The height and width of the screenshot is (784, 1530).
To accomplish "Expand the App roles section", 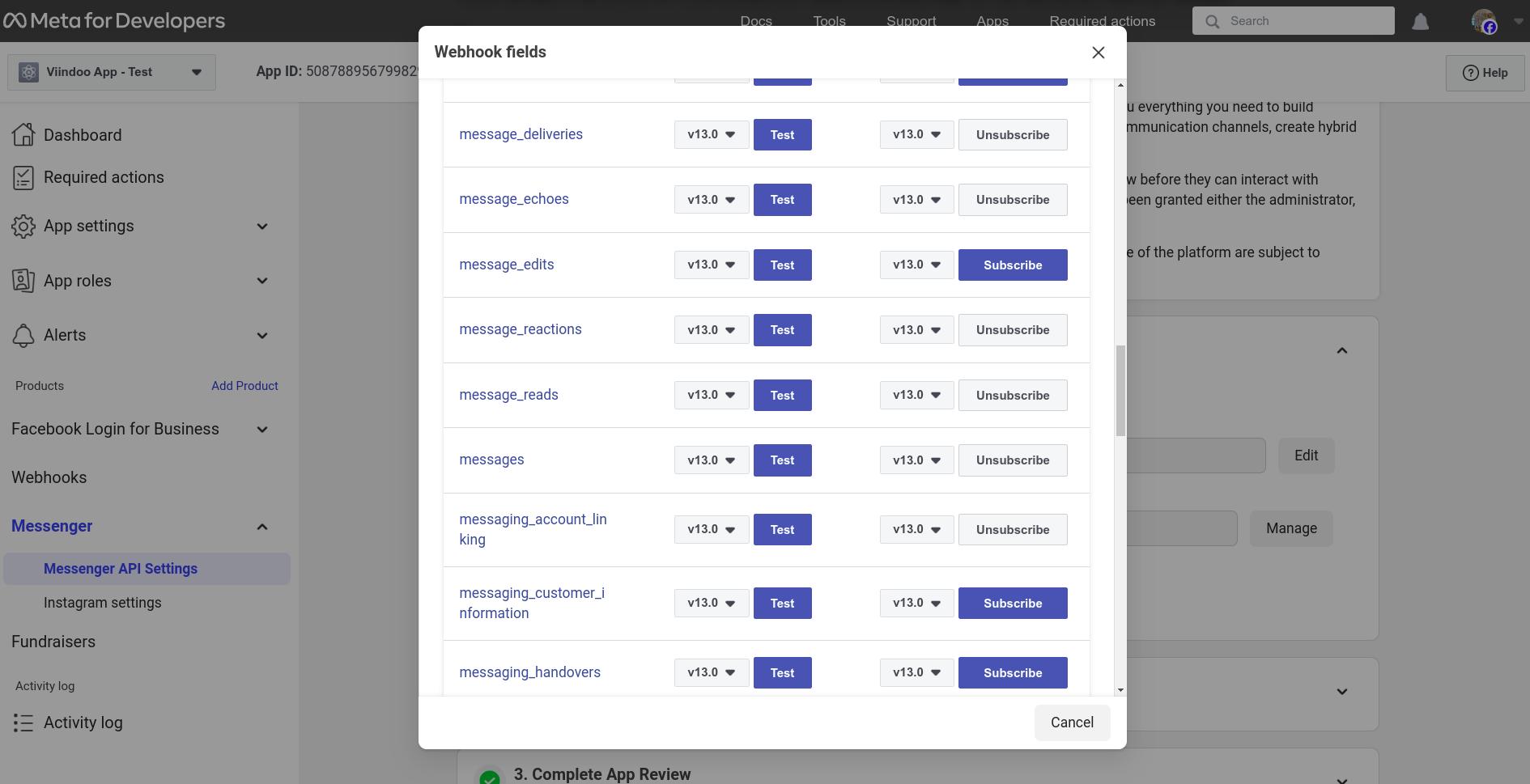I will [262, 281].
